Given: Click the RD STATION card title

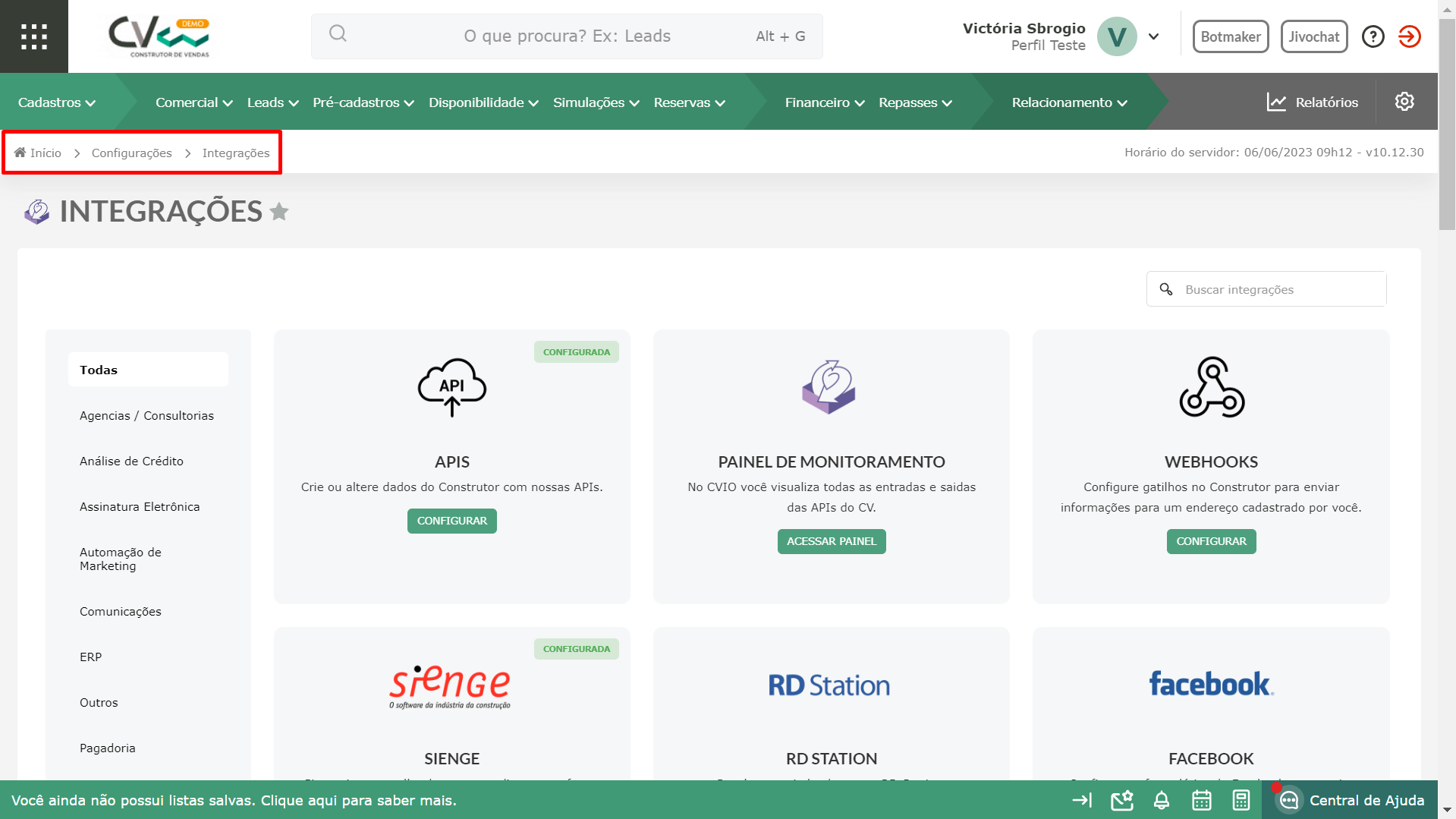Looking at the screenshot, I should (832, 758).
